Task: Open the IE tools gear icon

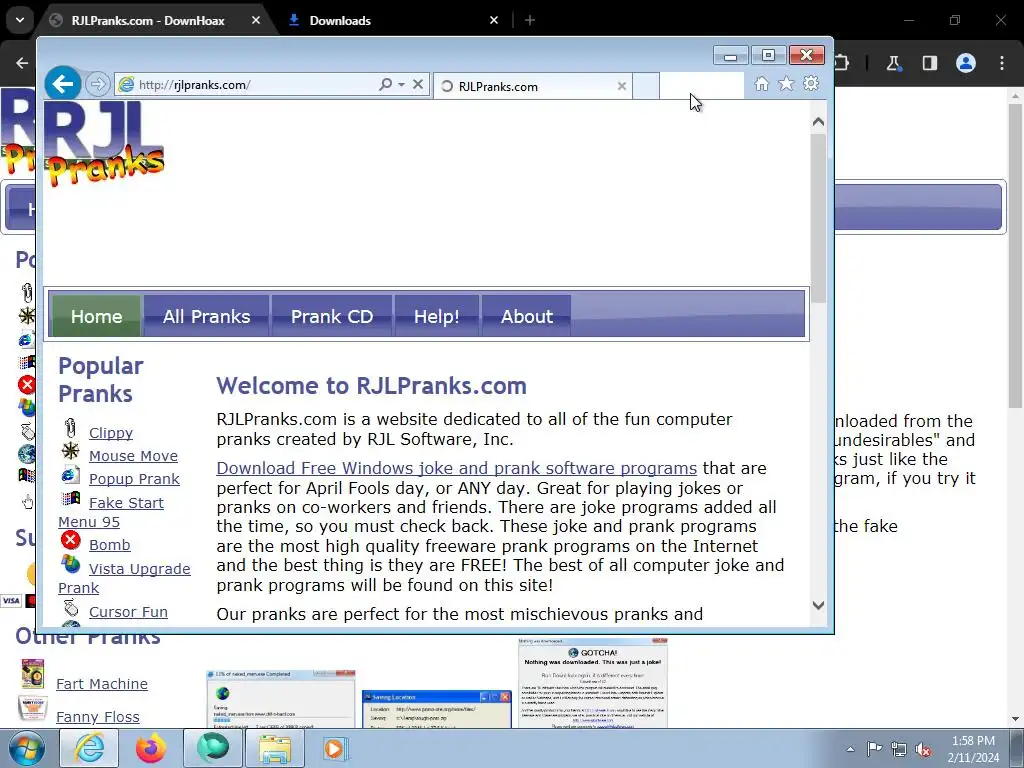Action: (811, 84)
